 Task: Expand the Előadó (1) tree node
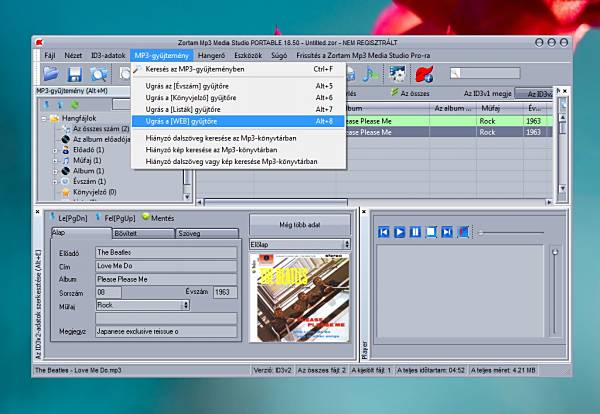(x=55, y=150)
